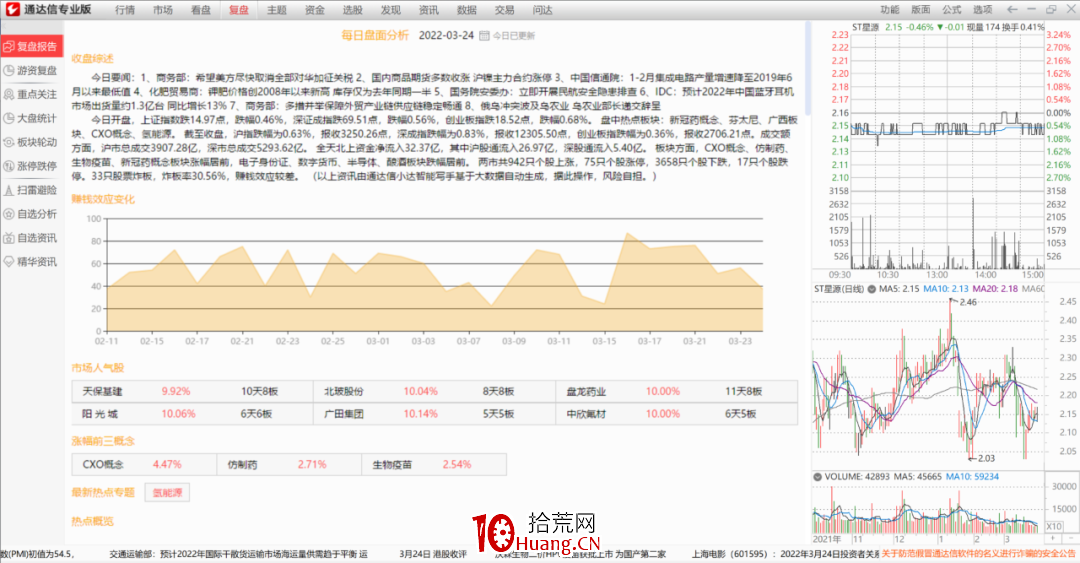Open 扫雷避险 in the sidebar
Screen dimensions: 1080x563
point(32,190)
